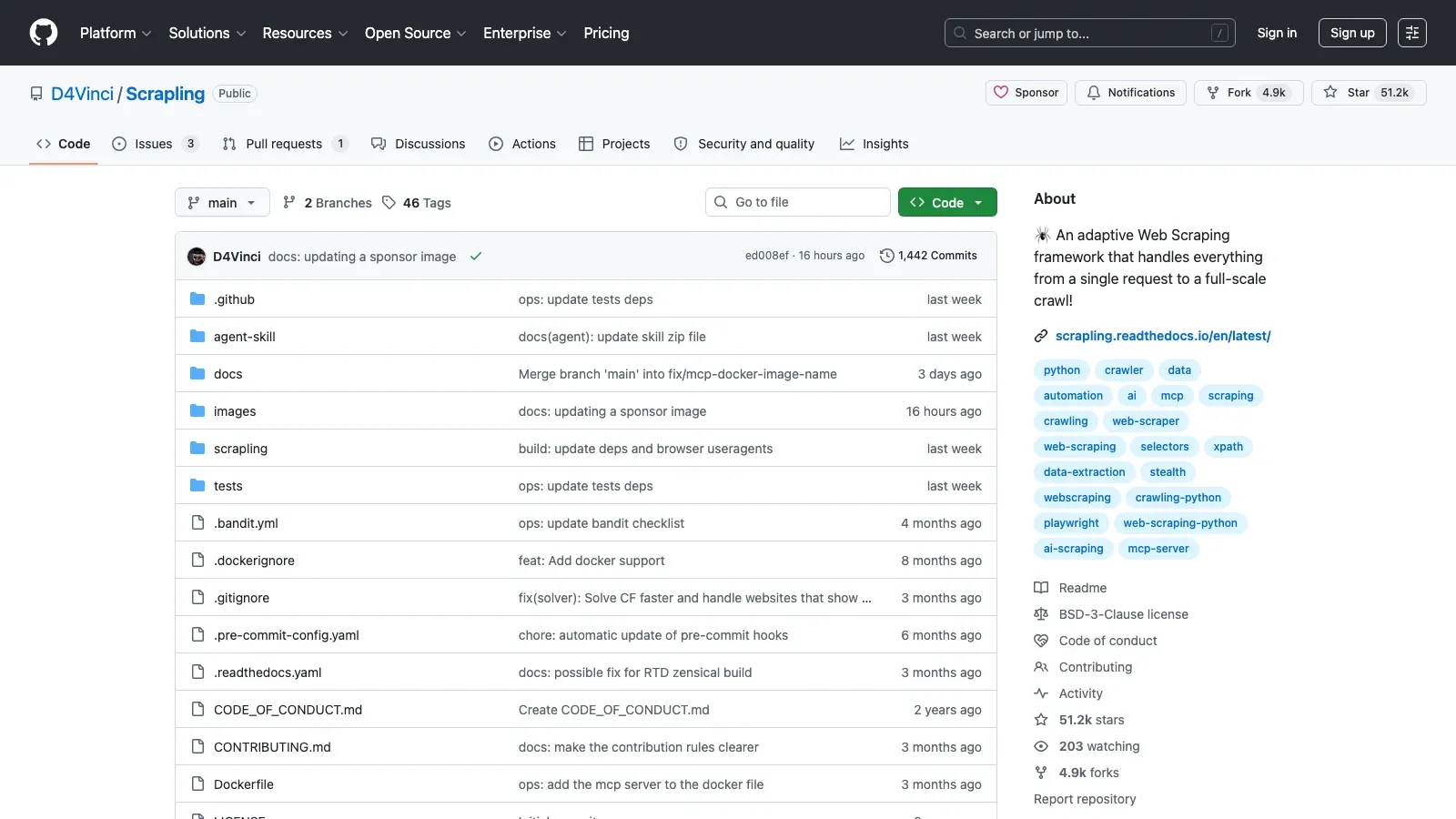The image size is (1456, 819).
Task: Click the tag icon next to 46 Tags
Action: (389, 203)
